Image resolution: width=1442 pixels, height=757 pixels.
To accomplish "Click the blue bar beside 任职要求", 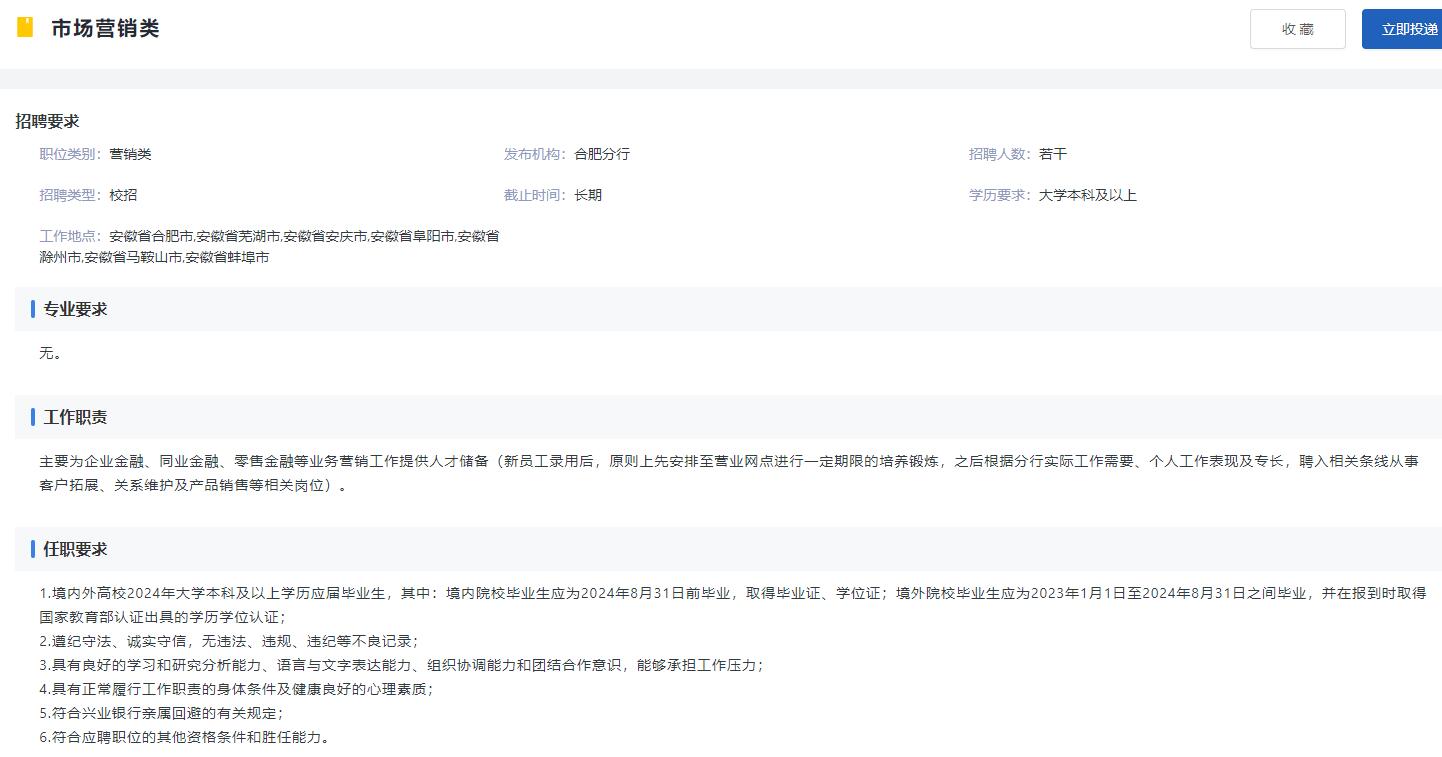I will 33,549.
